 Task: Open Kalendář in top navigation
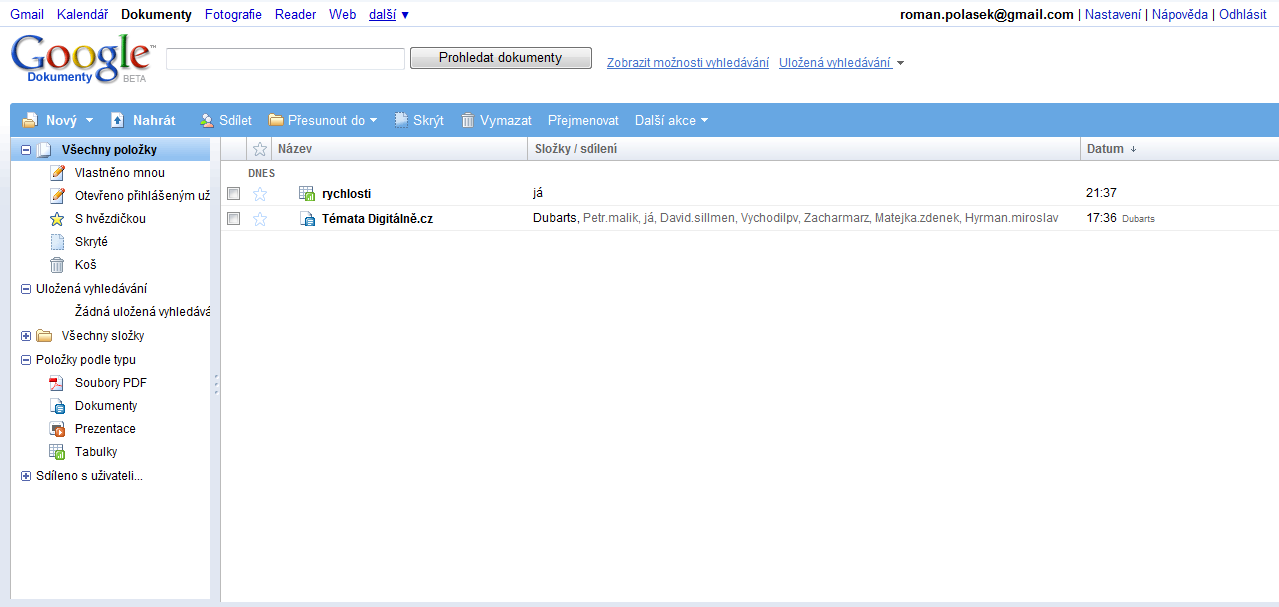point(83,14)
